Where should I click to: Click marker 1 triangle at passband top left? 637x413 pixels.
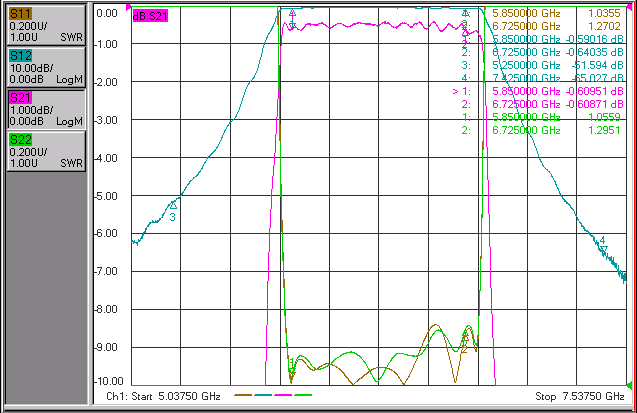(x=292, y=13)
